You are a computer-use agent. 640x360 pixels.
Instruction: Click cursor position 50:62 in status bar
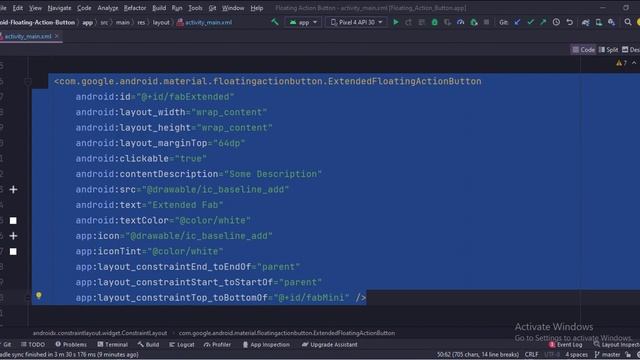point(478,354)
